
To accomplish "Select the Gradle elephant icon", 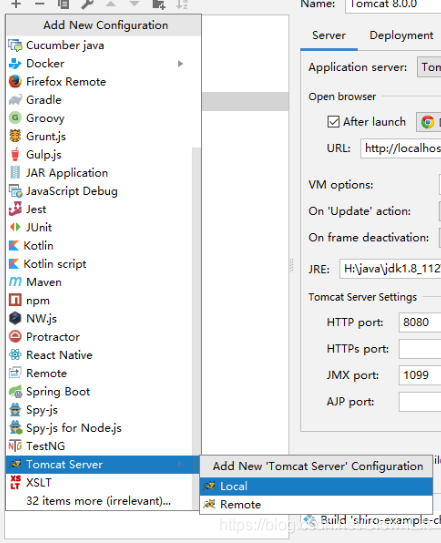I will pos(15,100).
